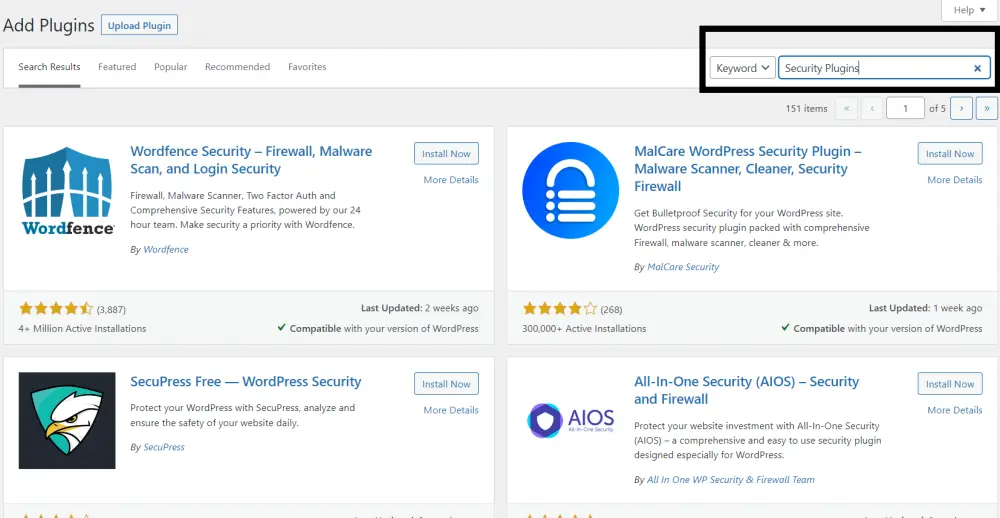Click the MalCare star rating
The height and width of the screenshot is (518, 1000).
(x=560, y=309)
